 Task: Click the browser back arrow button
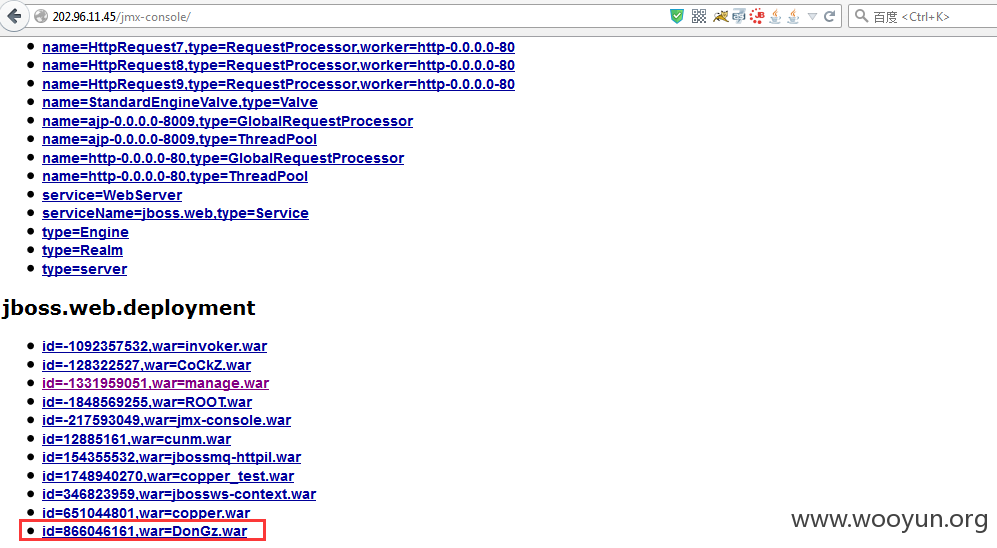[x=14, y=16]
